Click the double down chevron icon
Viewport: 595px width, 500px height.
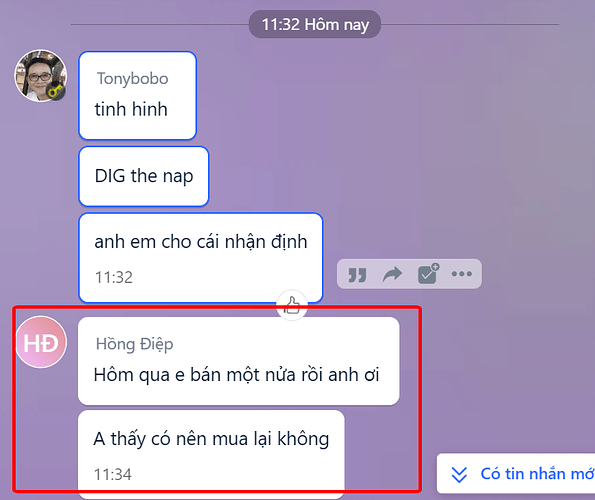pos(459,474)
